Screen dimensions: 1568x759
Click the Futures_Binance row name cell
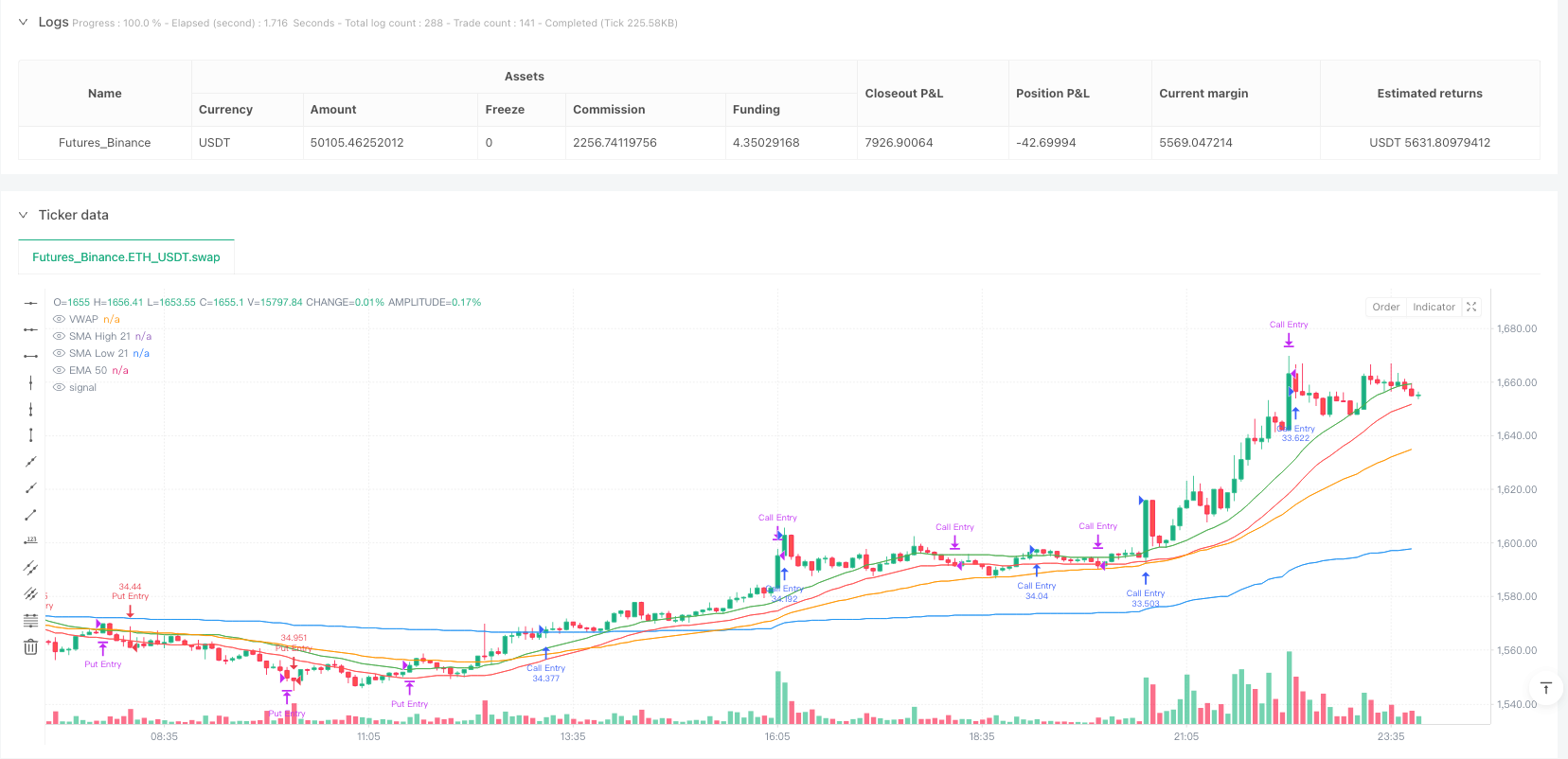click(105, 143)
